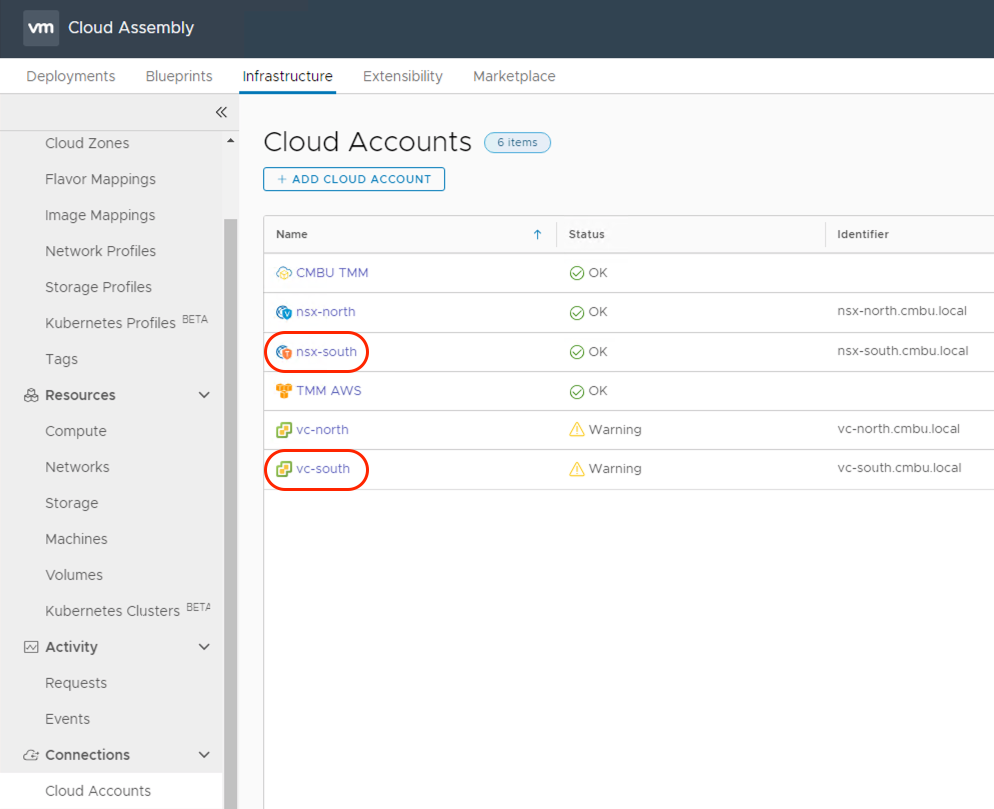
Task: Select Network Profiles in the sidebar
Action: [x=100, y=251]
